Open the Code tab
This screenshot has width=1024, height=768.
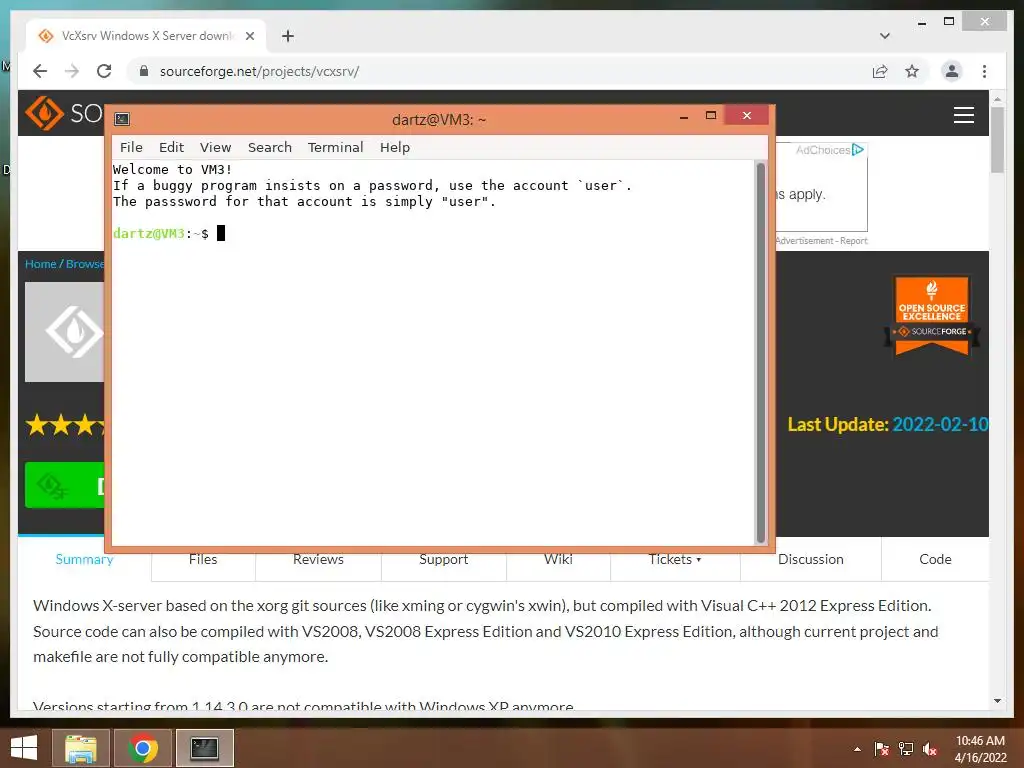(935, 559)
